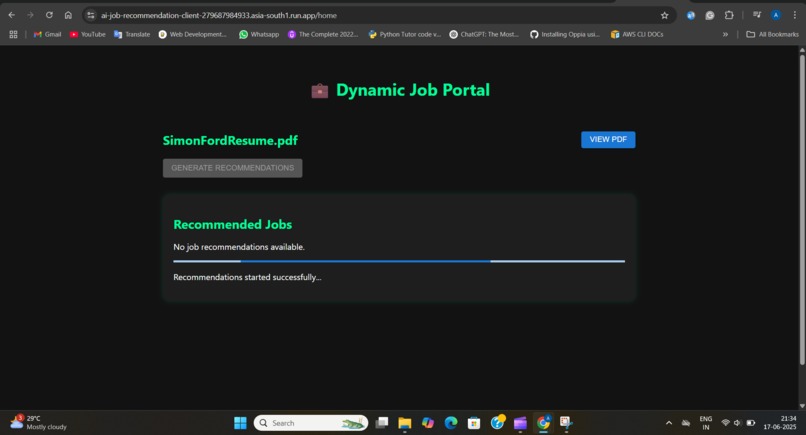Click the cloud sync tray icon
The width and height of the screenshot is (806, 435).
[x=686, y=423]
